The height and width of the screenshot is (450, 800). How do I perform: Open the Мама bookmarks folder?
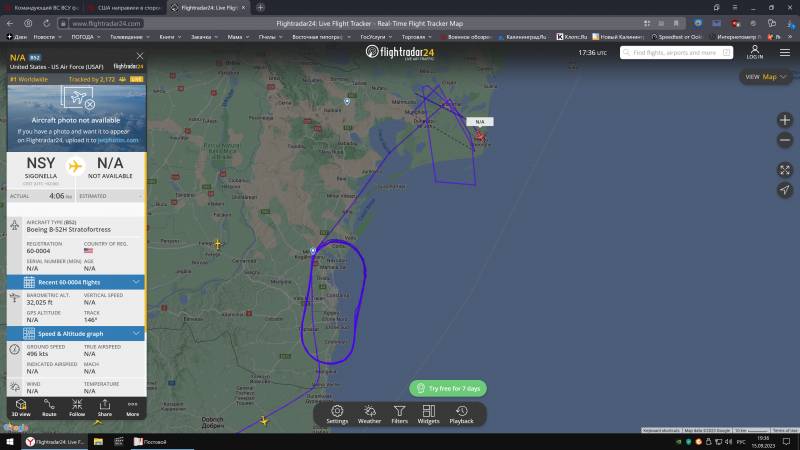click(238, 37)
